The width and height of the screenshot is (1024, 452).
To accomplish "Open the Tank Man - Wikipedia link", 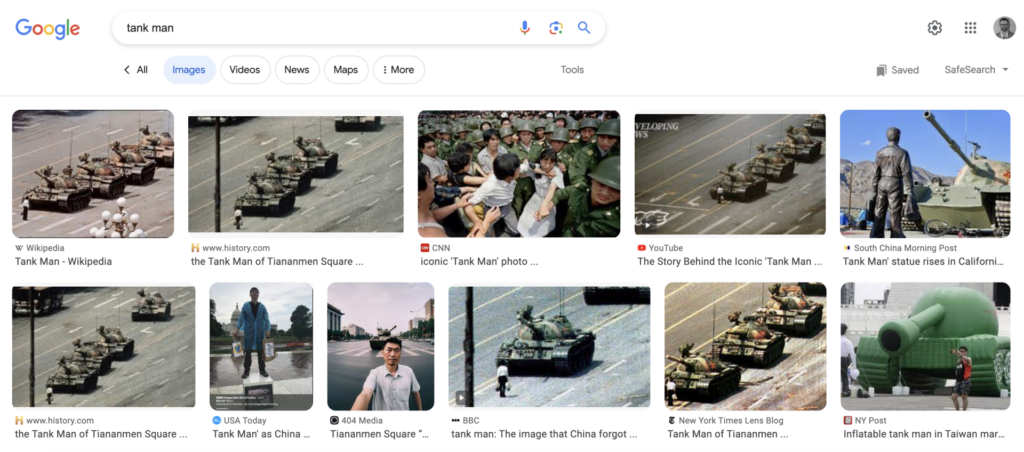I will 63,262.
